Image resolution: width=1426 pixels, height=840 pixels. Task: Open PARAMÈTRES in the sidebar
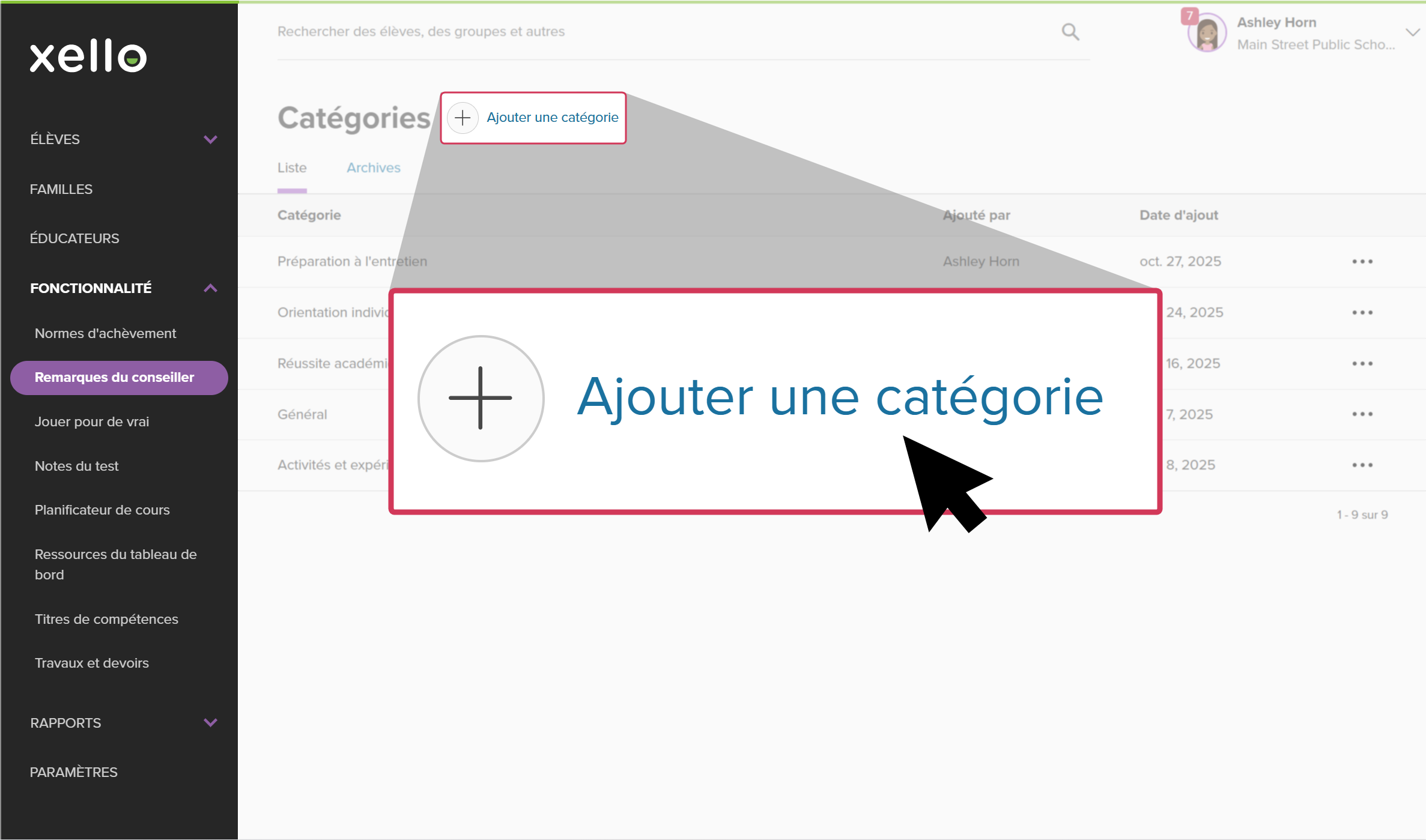click(x=74, y=772)
